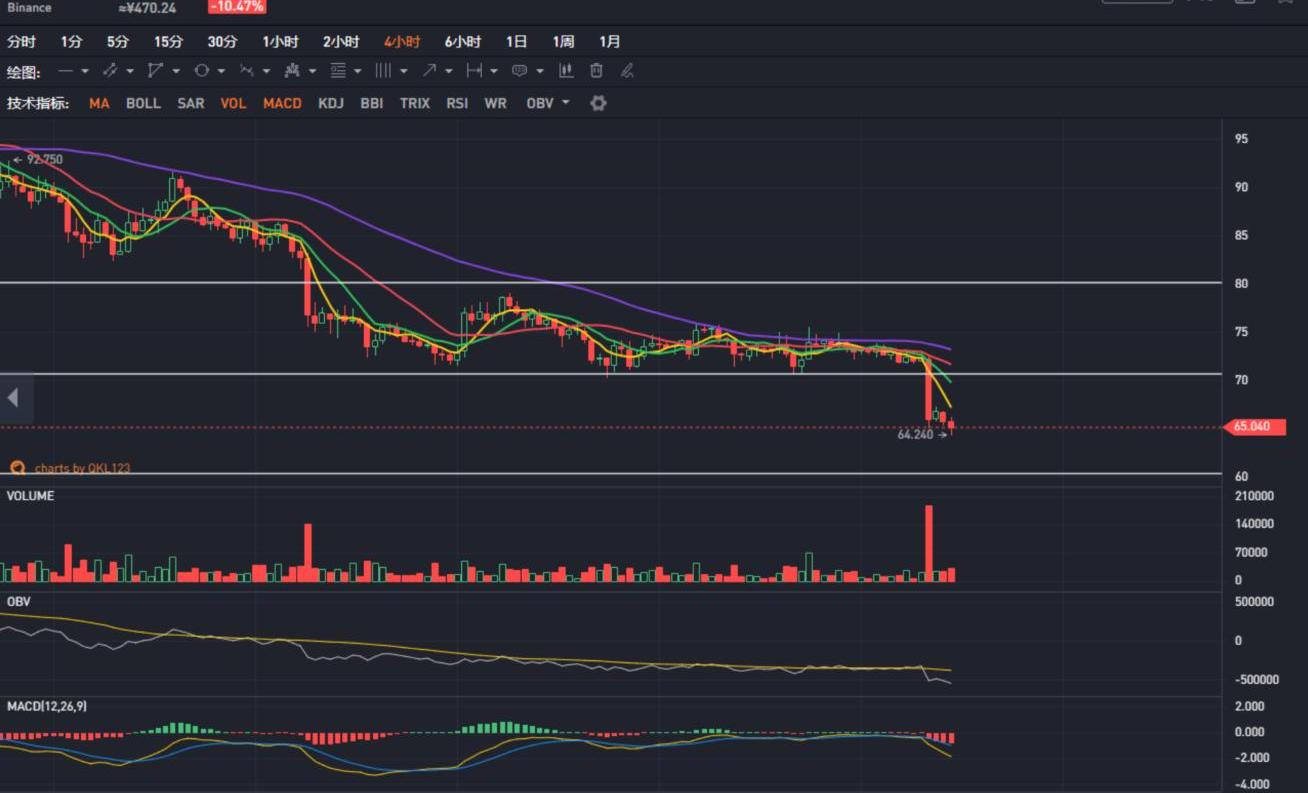Image resolution: width=1308 pixels, height=793 pixels.
Task: Switch to the 1小时 timeframe
Action: tap(280, 42)
